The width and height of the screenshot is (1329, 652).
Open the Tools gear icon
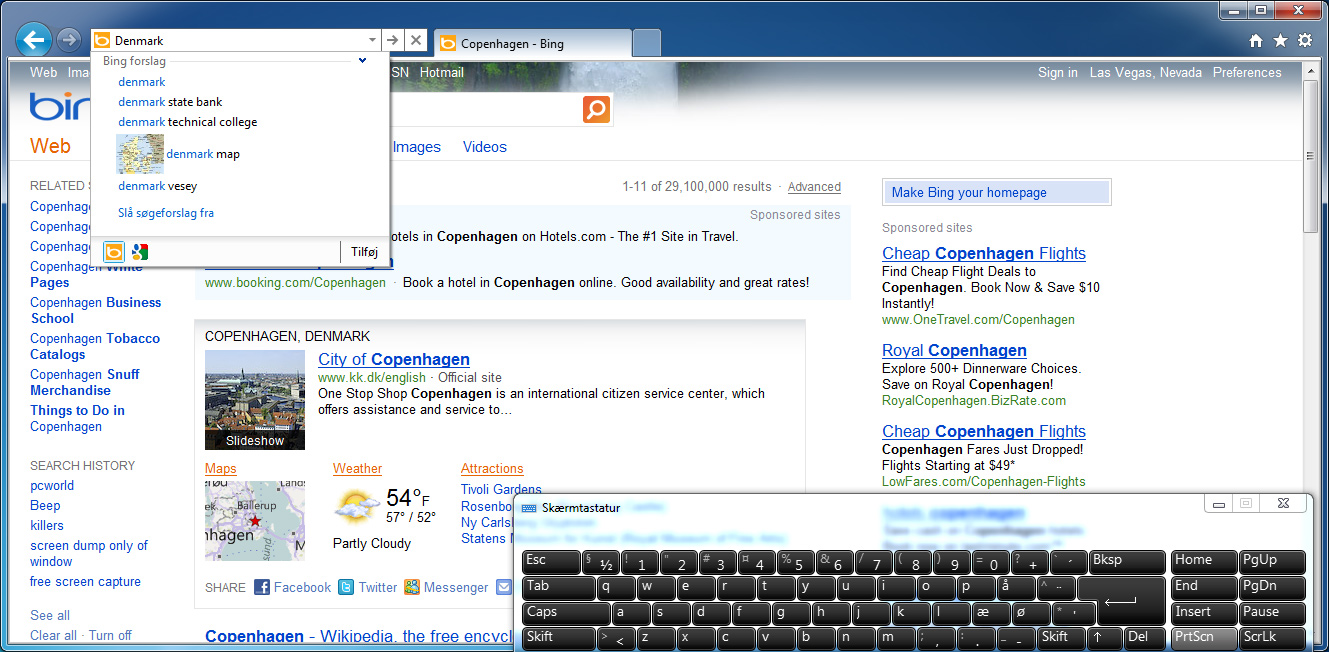tap(1304, 41)
